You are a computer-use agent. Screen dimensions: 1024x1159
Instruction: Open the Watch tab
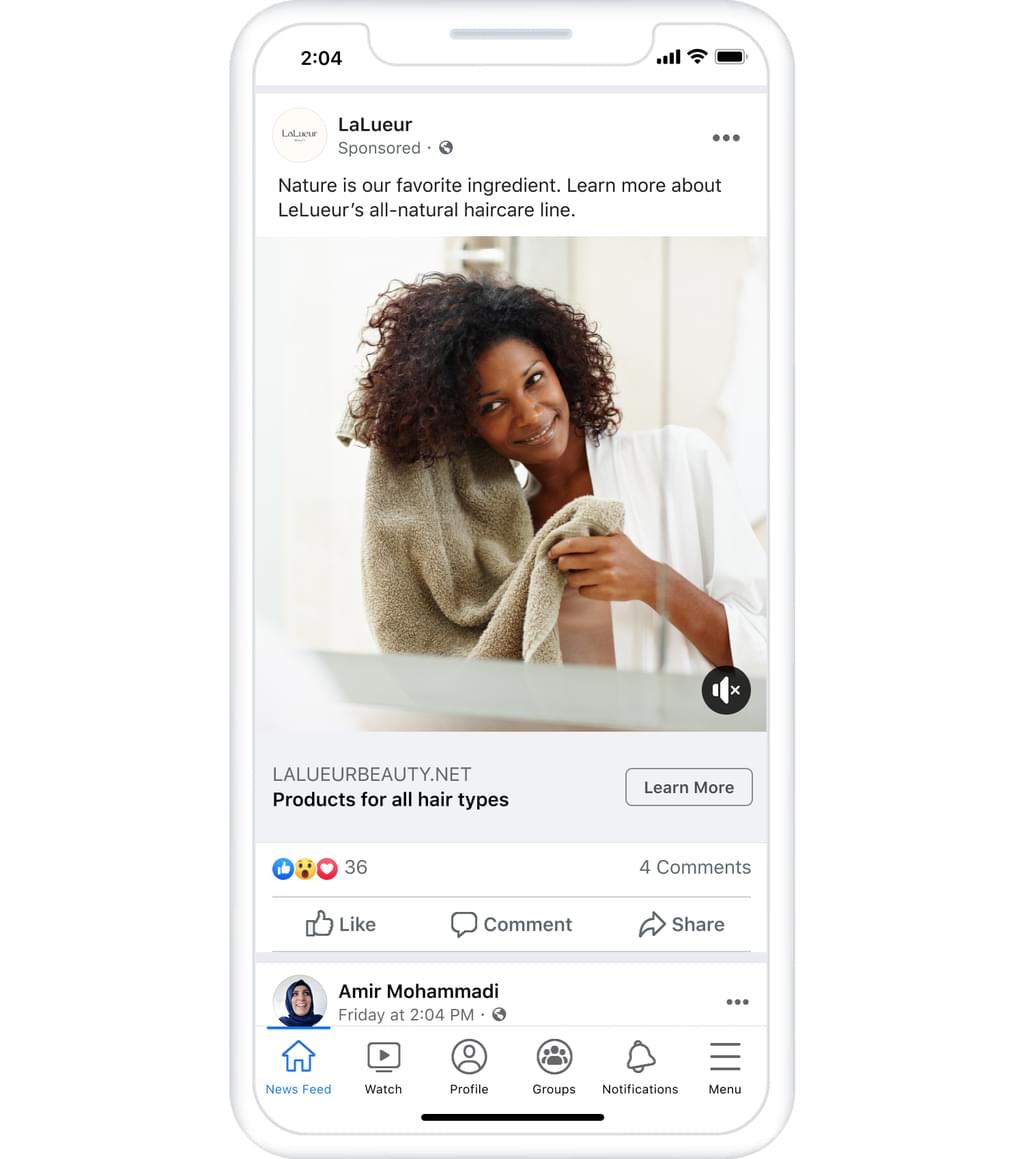(x=383, y=1067)
